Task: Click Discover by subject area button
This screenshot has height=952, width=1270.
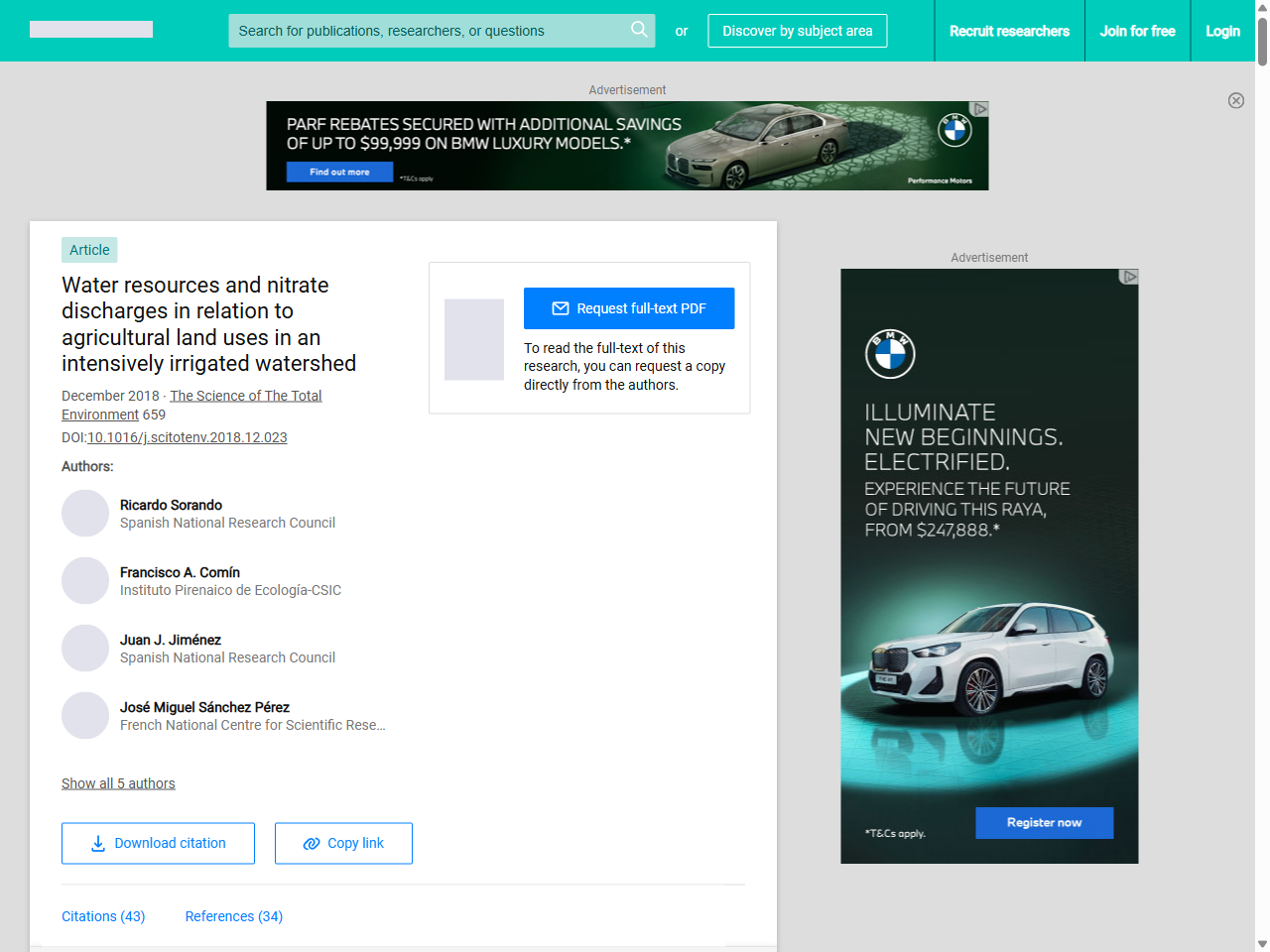Action: click(798, 31)
